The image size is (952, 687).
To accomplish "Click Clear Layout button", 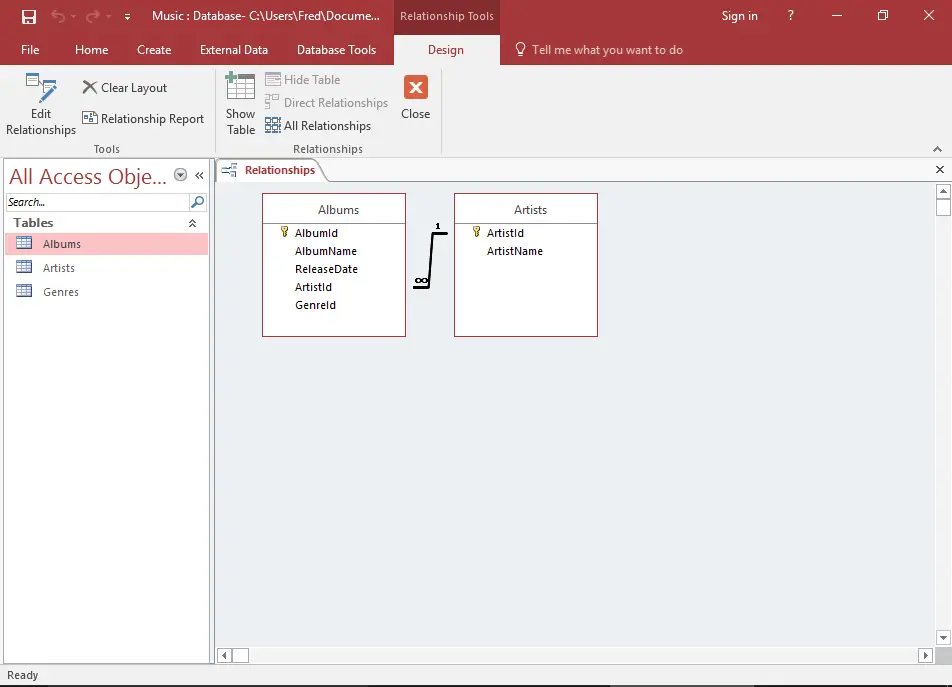I will 124,87.
